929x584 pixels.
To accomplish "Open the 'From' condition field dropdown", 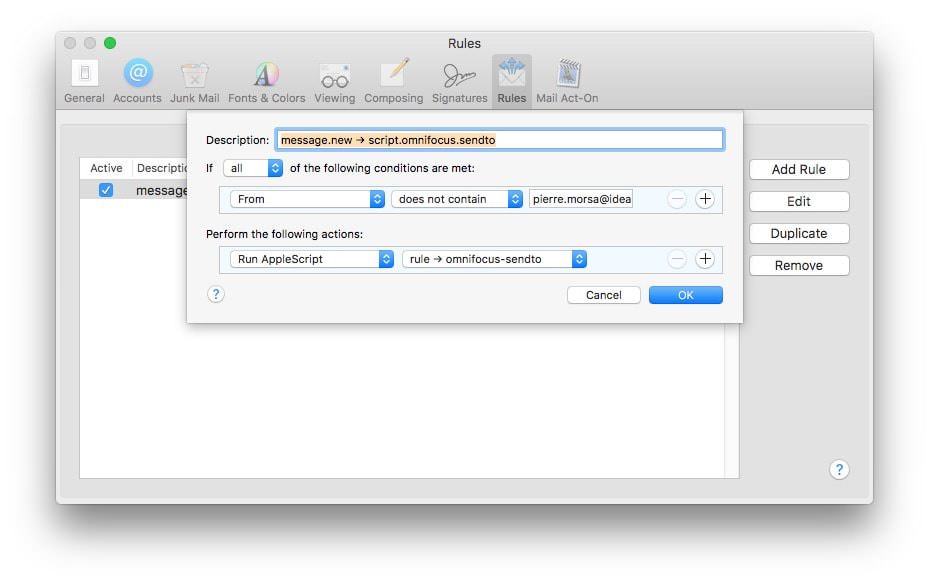I will [307, 199].
